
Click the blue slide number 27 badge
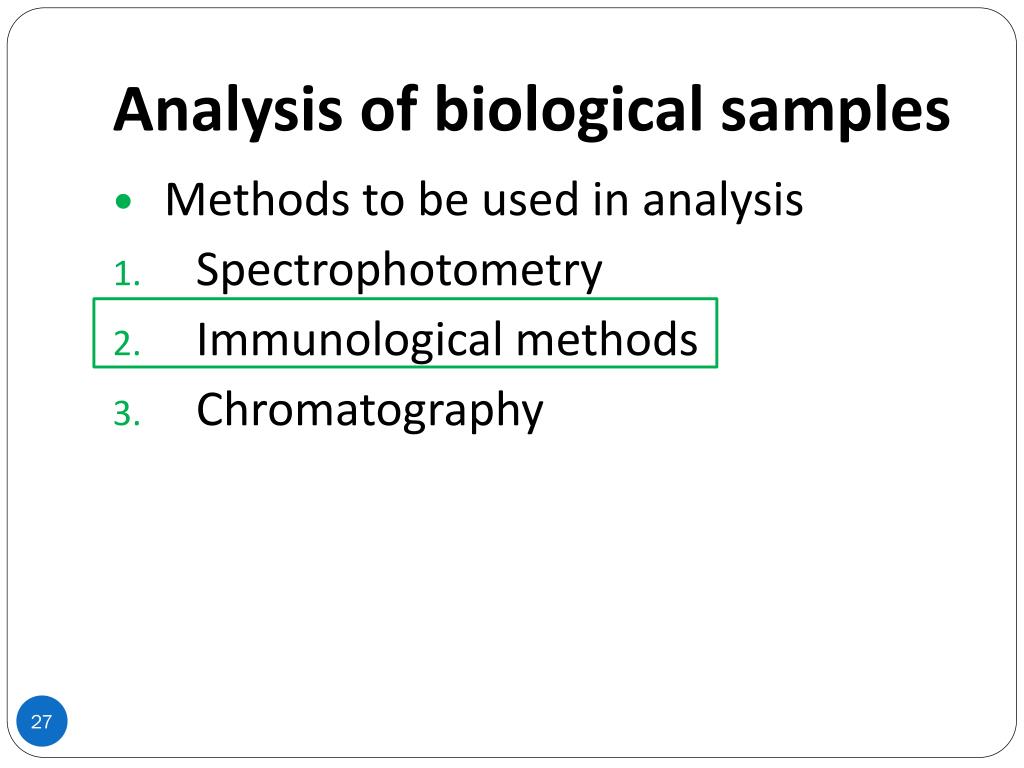41,721
